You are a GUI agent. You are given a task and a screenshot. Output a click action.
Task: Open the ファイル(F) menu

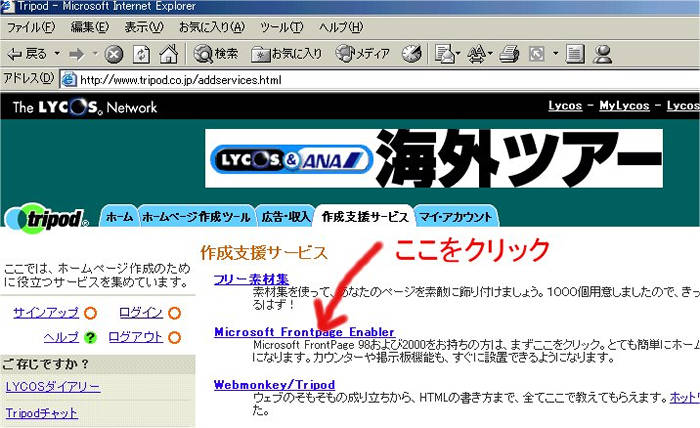point(31,27)
